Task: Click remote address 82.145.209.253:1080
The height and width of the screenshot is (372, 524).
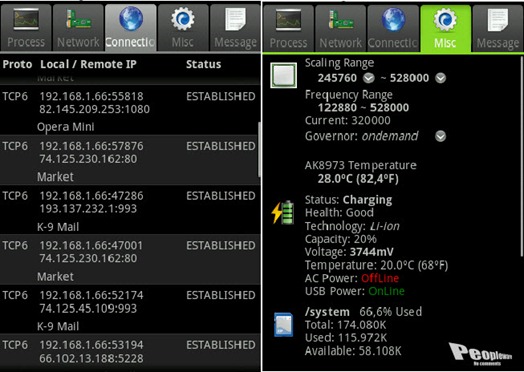Action: [94, 109]
